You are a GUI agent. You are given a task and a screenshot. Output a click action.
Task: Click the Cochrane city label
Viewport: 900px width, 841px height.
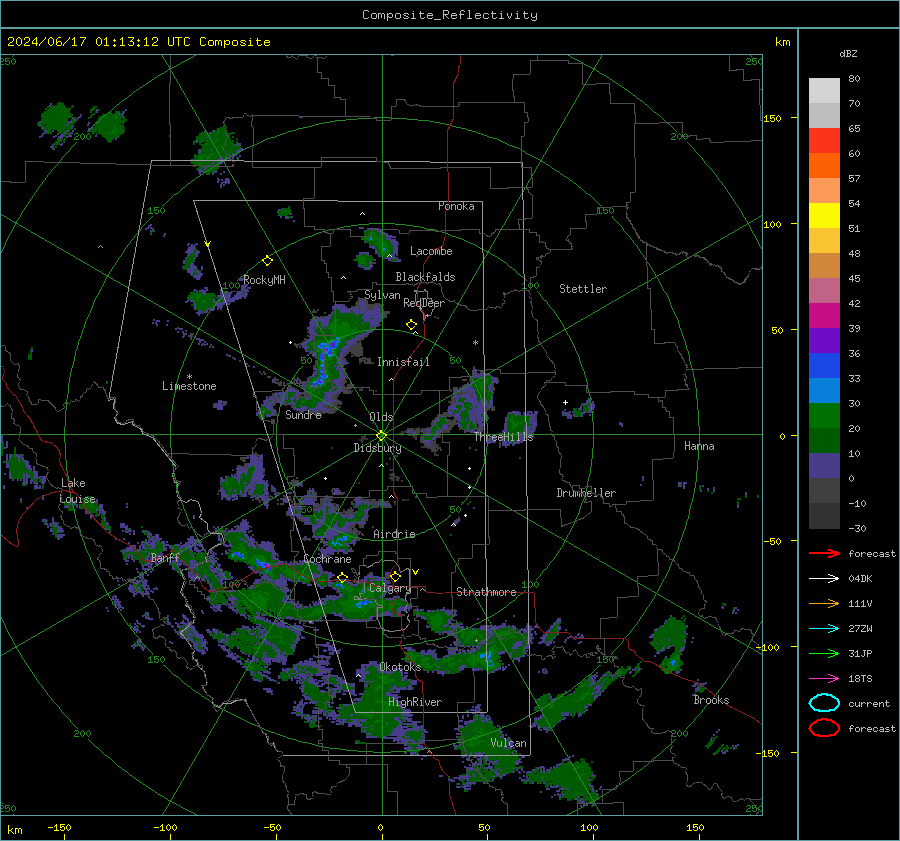coord(327,559)
